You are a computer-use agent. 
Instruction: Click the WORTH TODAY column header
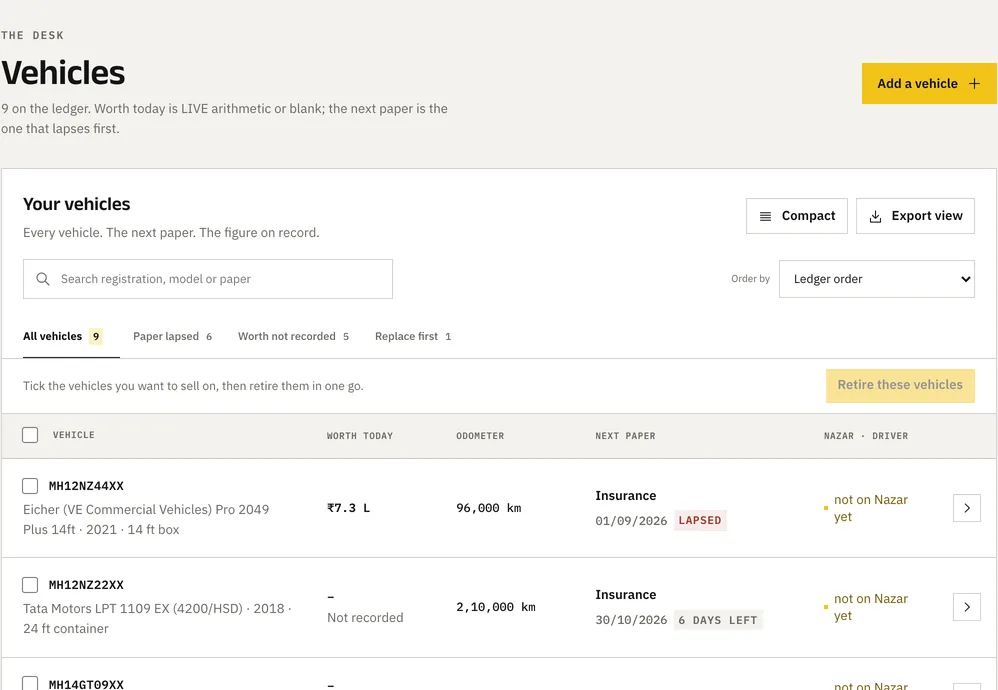tap(360, 436)
